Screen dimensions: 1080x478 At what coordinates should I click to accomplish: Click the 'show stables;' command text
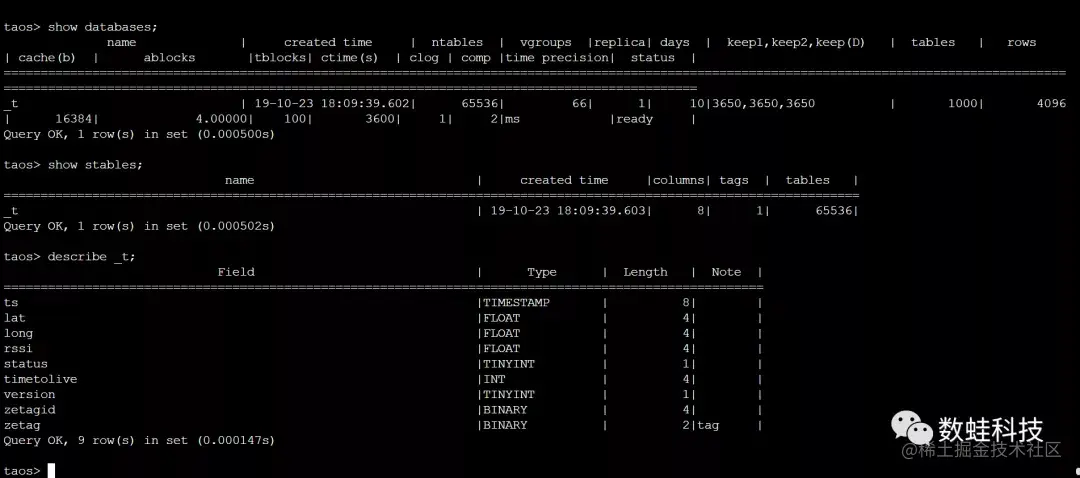click(x=95, y=165)
